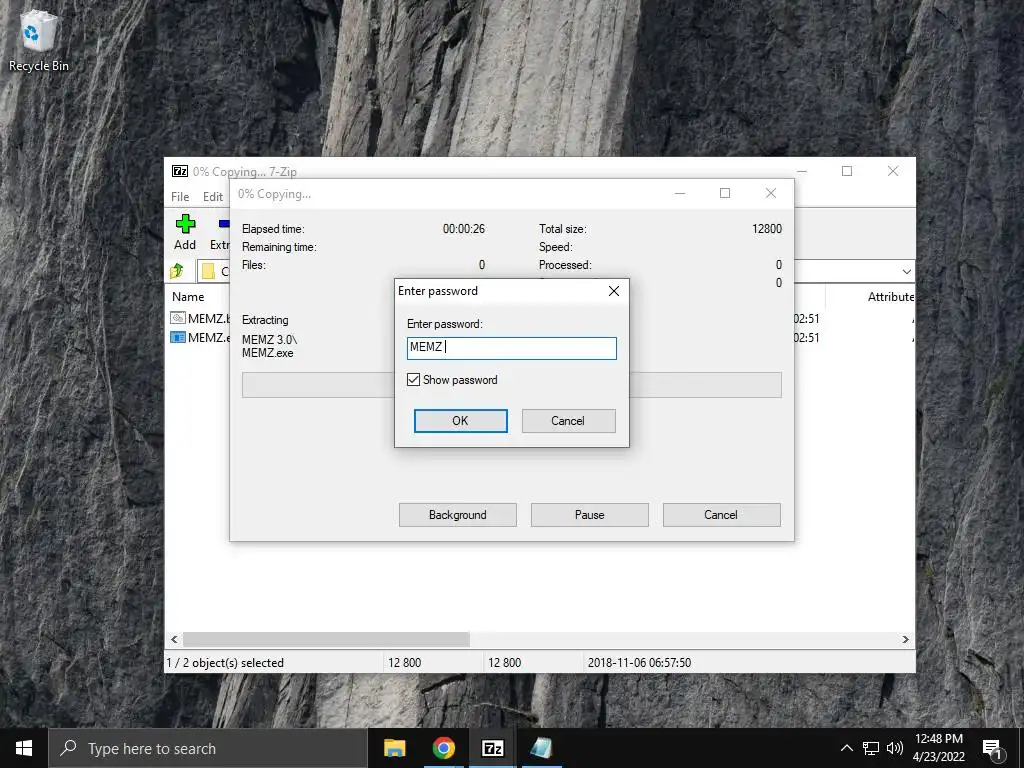
Task: Click the taskbar search box
Action: pyautogui.click(x=208, y=748)
